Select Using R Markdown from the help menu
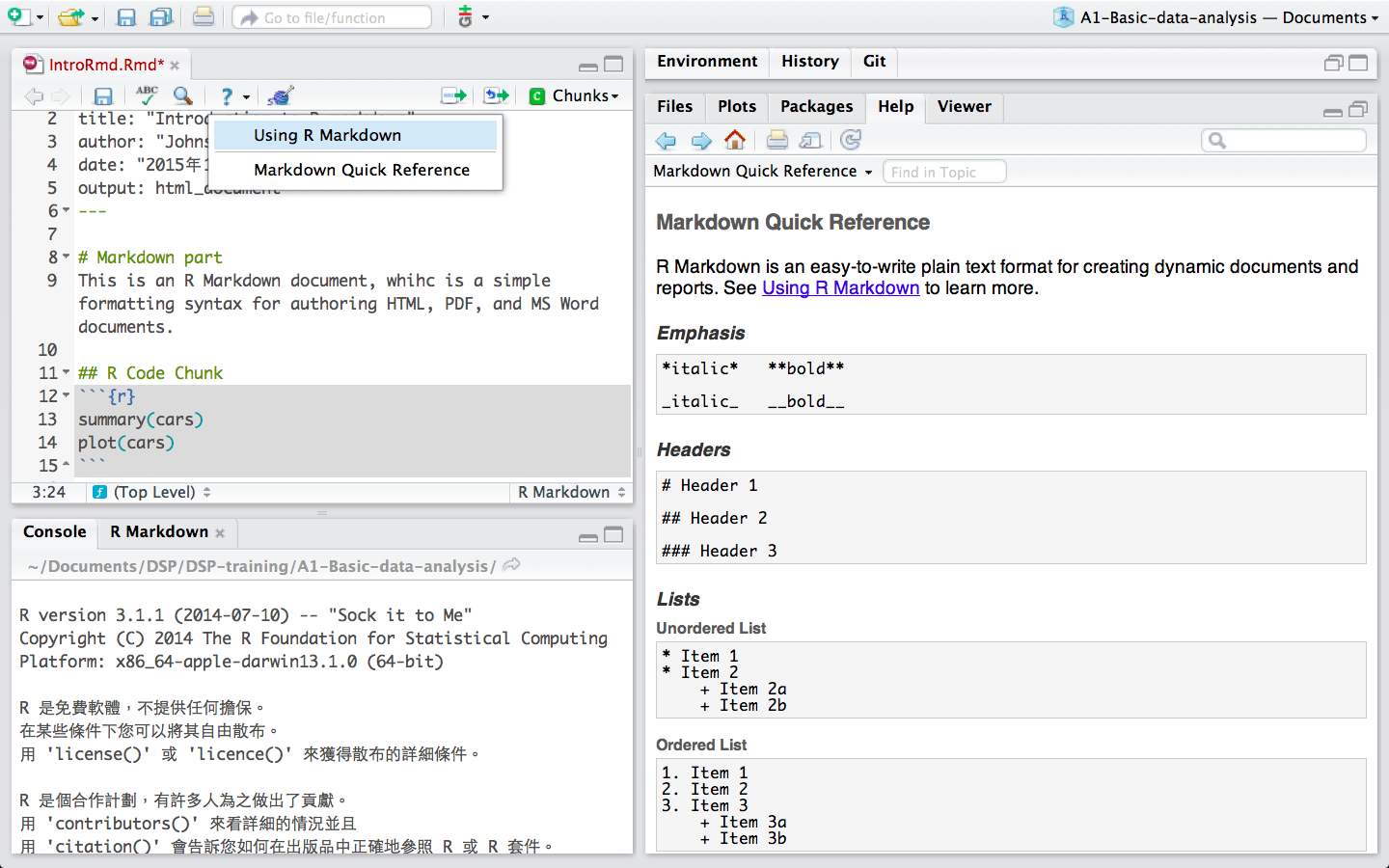Screen dimensions: 1389x868 coord(329,135)
